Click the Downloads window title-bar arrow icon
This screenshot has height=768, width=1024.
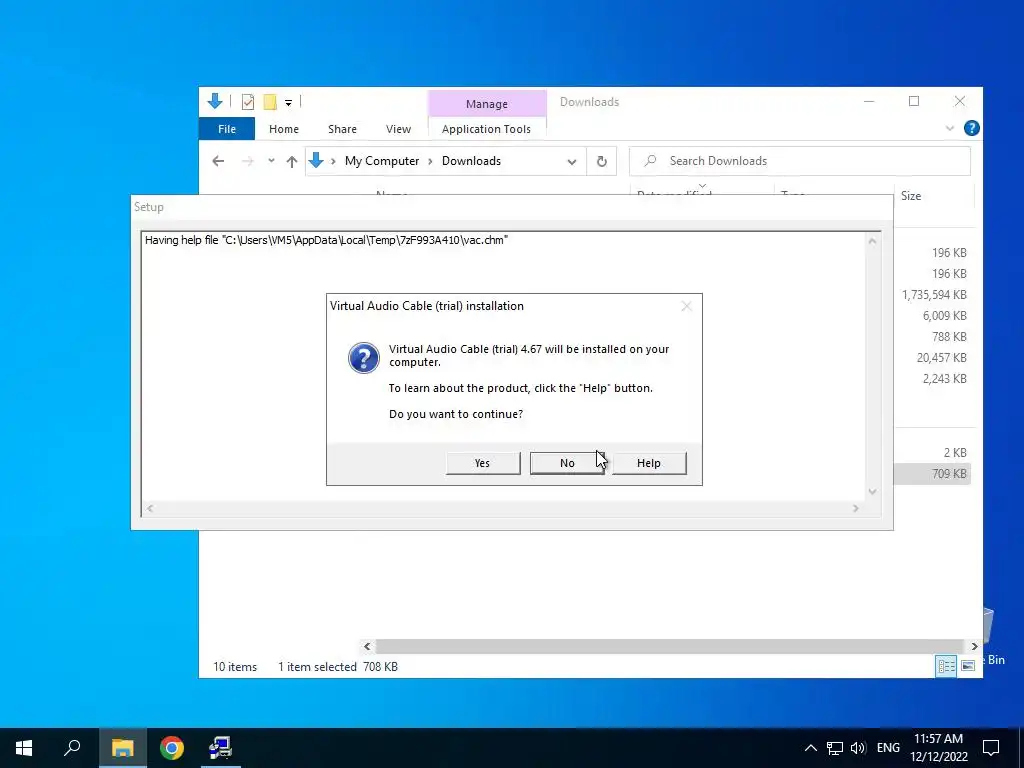[x=215, y=101]
